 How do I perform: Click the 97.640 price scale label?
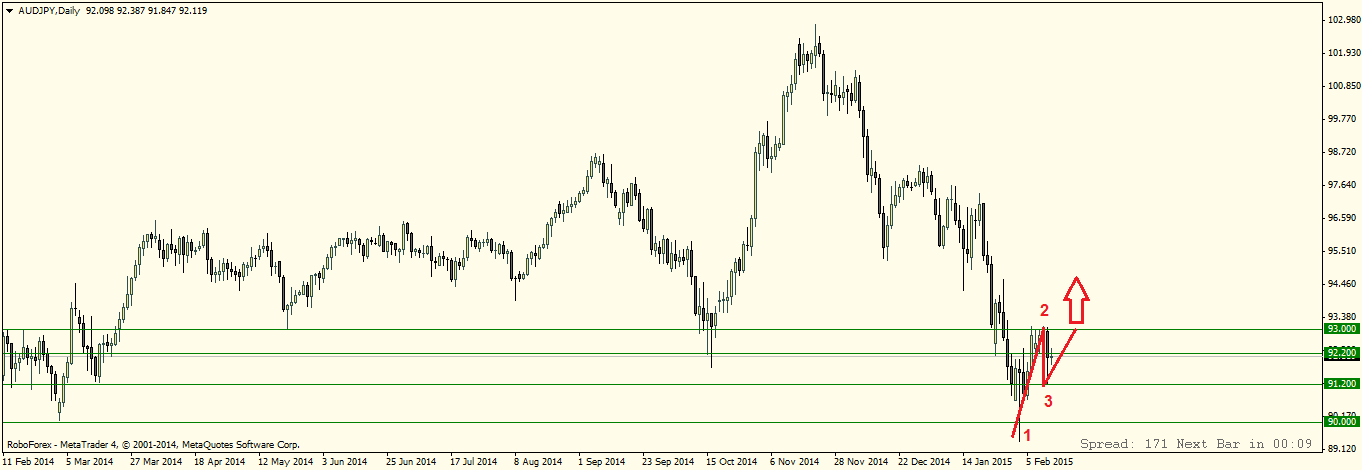(x=1342, y=185)
